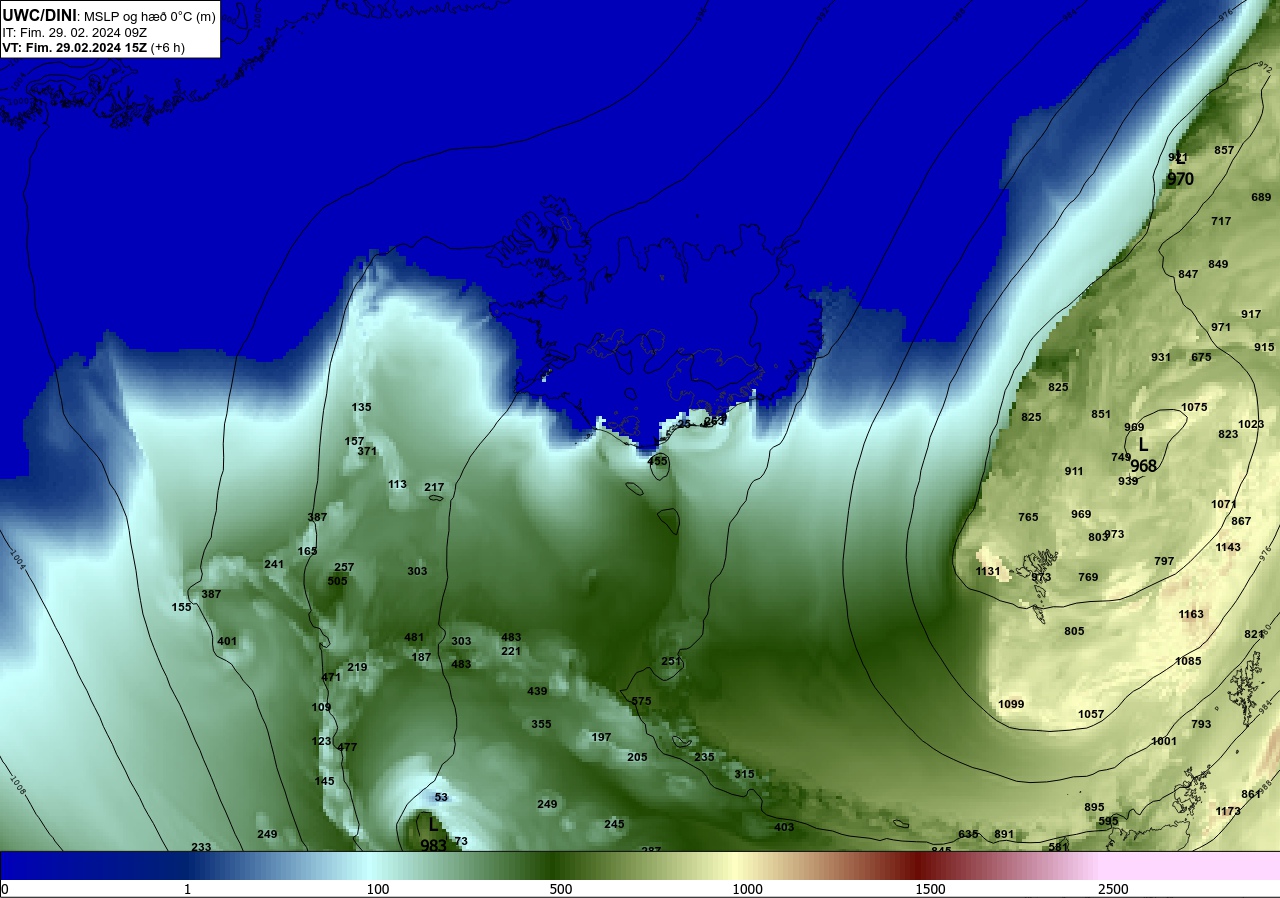Screen dimensions: 1280x898
Task: Click the map value 401
Action: (x=227, y=641)
